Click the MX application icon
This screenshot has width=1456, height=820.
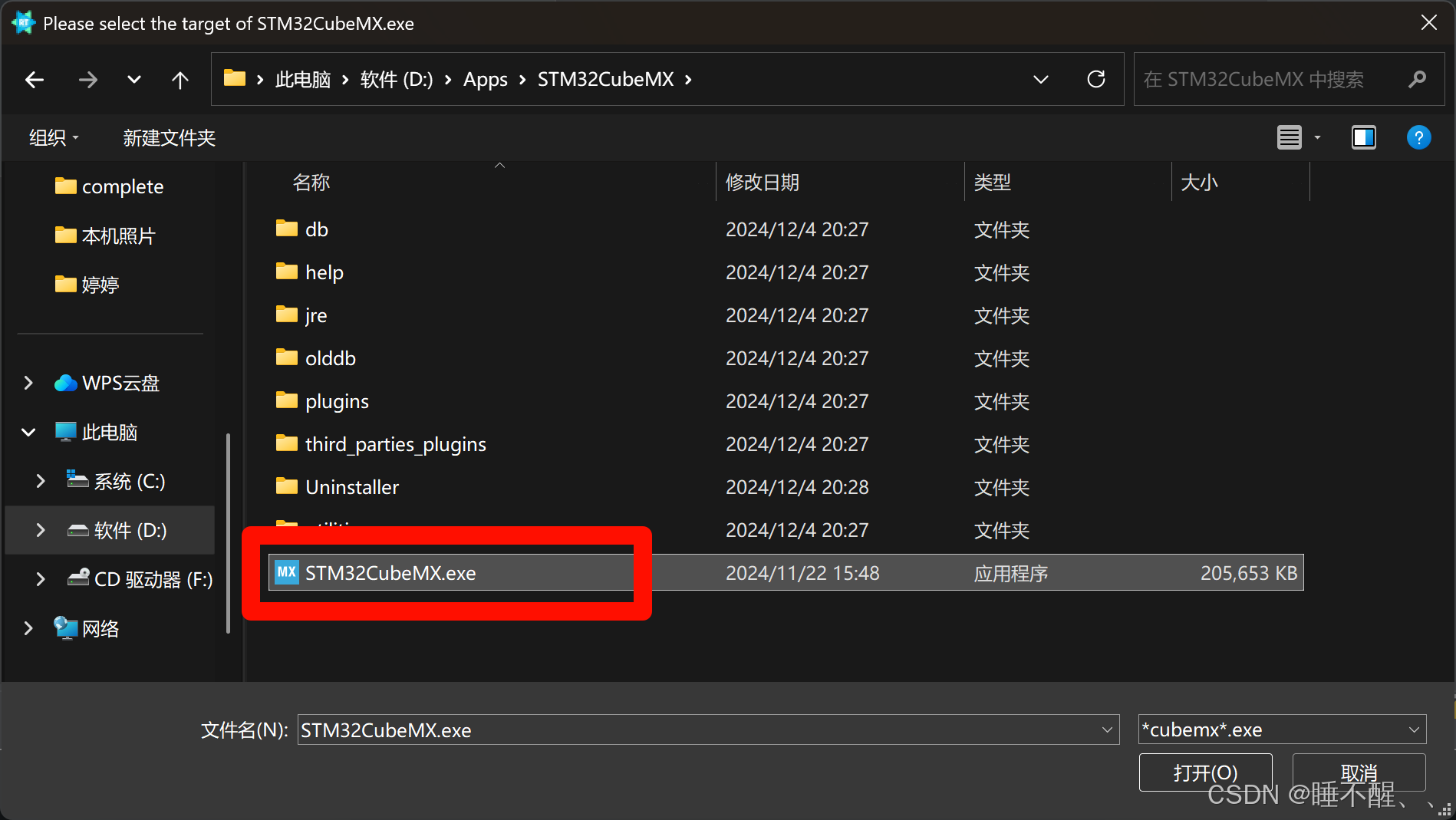coord(287,572)
